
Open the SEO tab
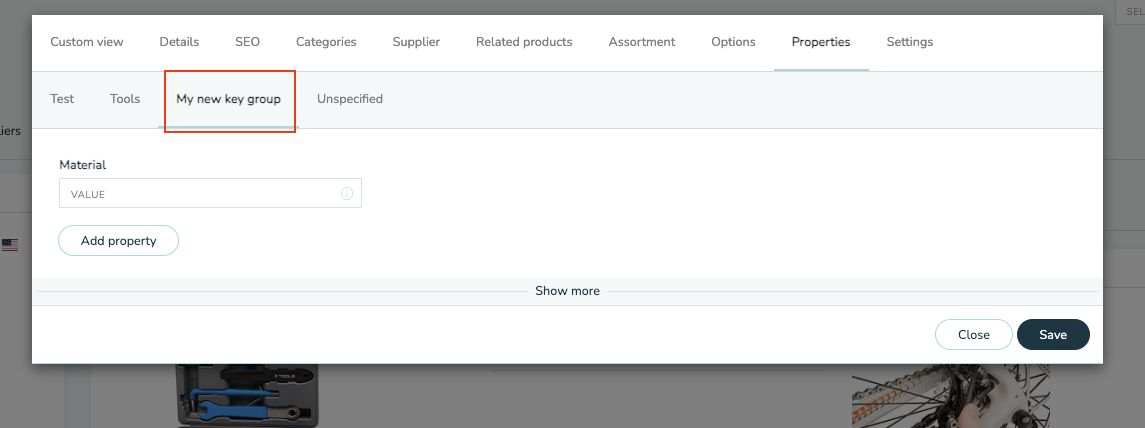coord(248,42)
